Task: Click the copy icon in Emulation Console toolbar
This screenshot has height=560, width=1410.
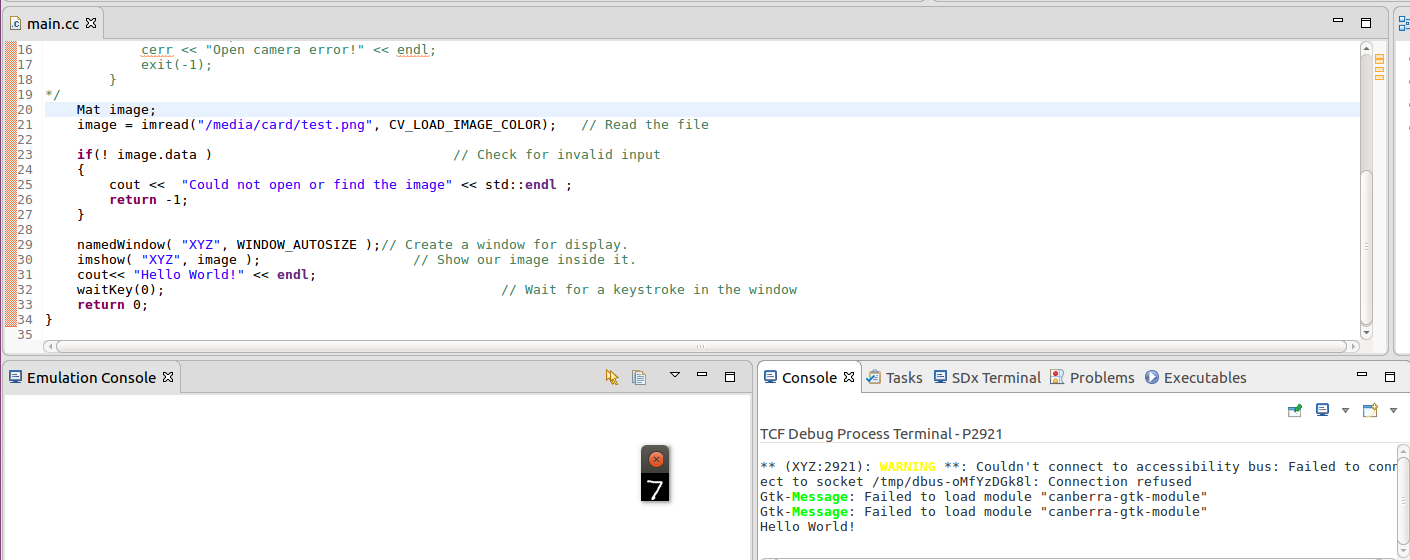Action: [639, 377]
